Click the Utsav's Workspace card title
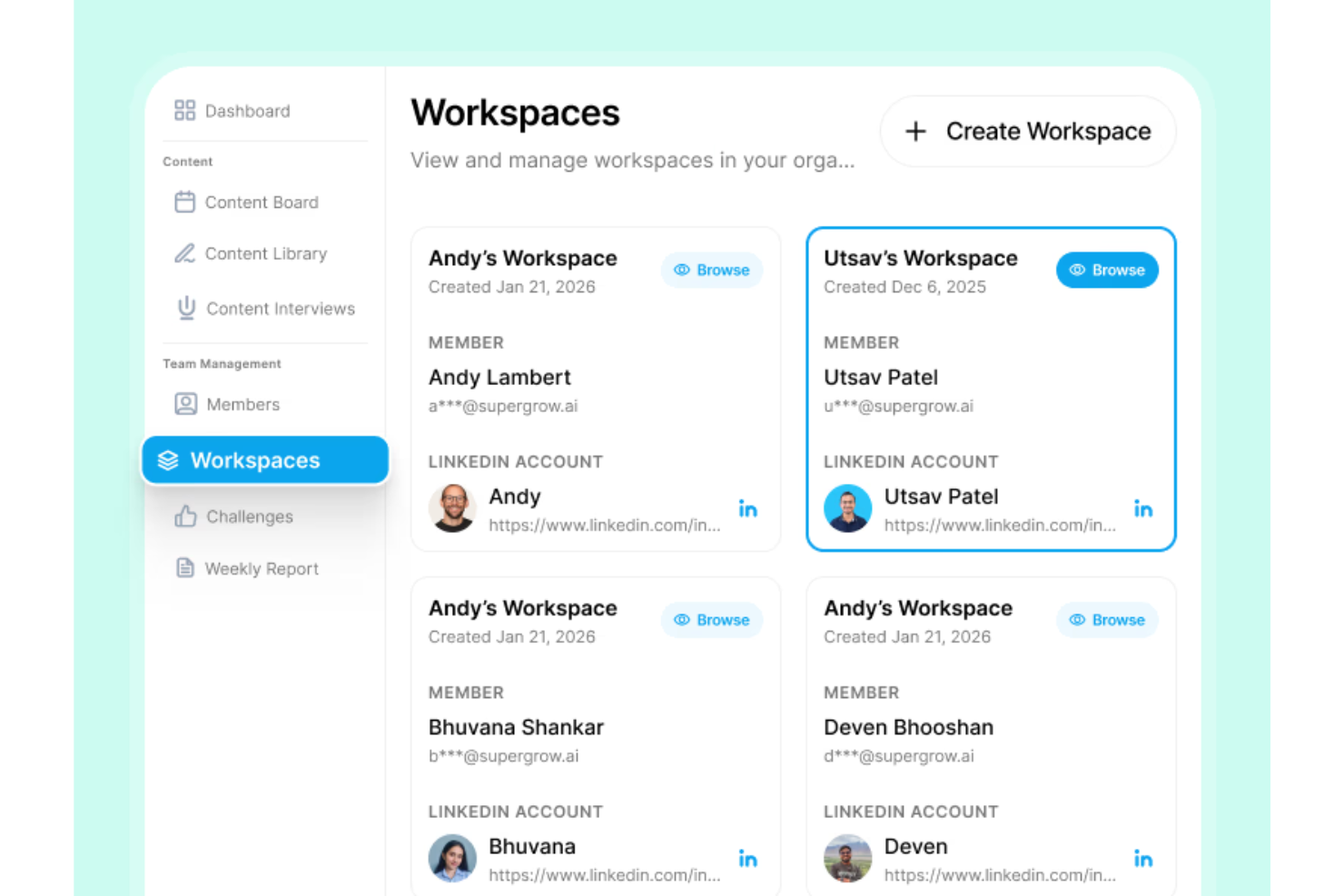 tap(920, 259)
